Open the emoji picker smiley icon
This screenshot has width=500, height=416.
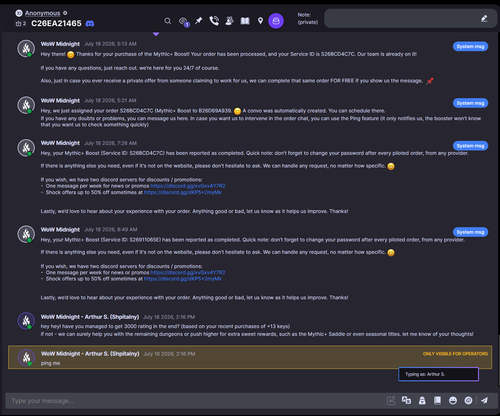[x=453, y=401]
